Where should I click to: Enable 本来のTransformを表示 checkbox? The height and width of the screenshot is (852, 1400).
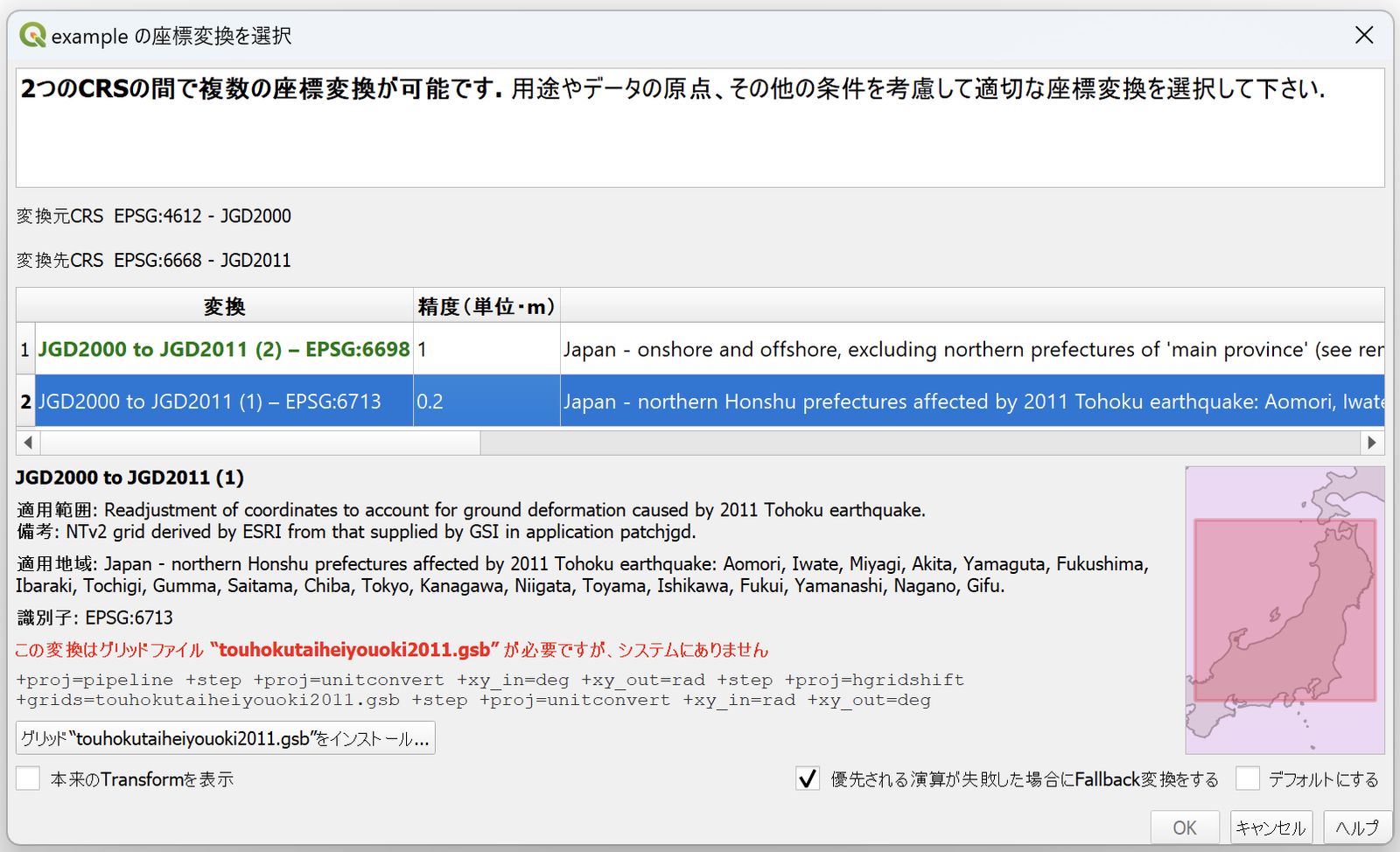tap(28, 779)
